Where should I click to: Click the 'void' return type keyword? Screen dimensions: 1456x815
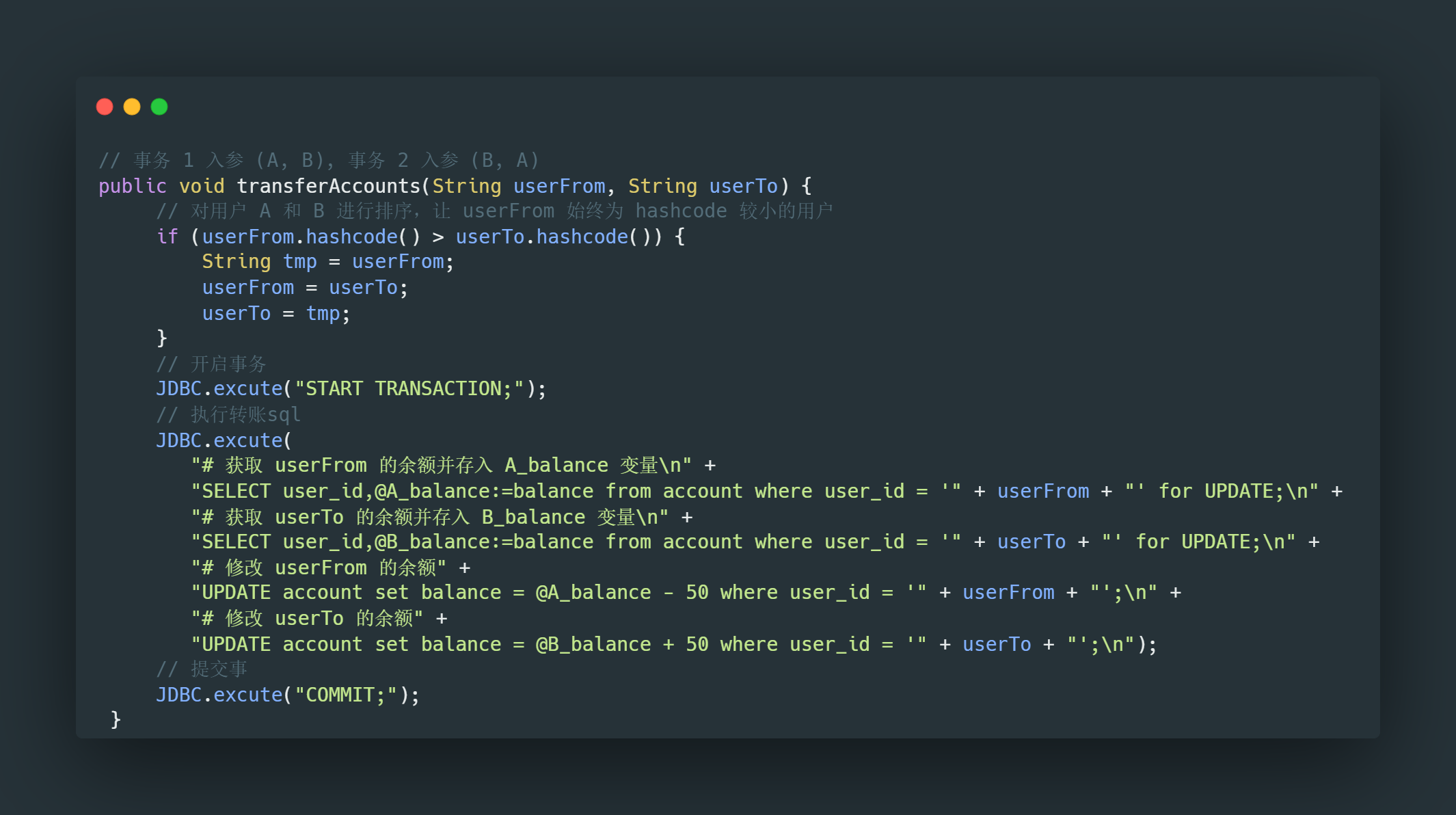tap(202, 186)
